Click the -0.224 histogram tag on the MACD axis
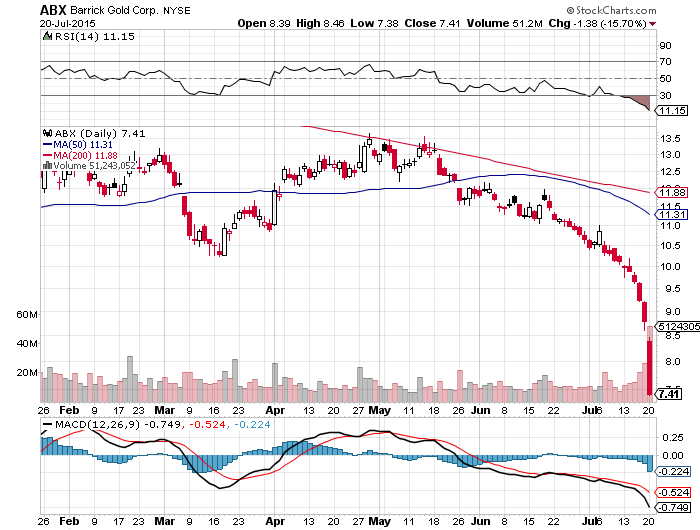 click(x=674, y=472)
